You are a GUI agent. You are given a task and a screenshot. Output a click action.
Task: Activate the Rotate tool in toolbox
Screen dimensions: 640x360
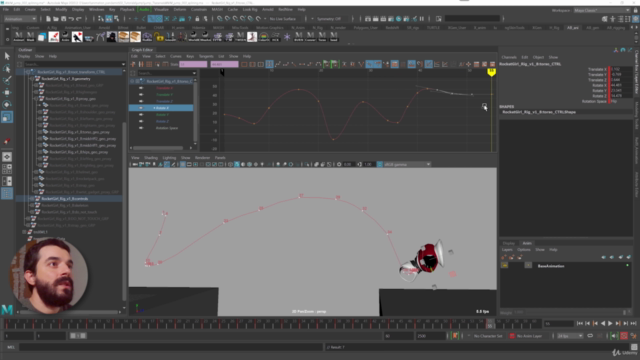[x=7, y=105]
